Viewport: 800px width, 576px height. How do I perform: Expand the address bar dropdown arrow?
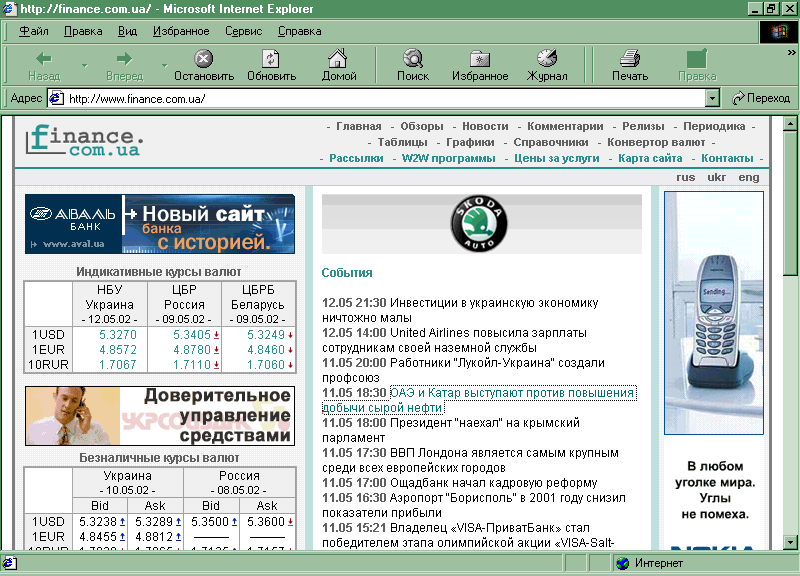click(x=712, y=98)
